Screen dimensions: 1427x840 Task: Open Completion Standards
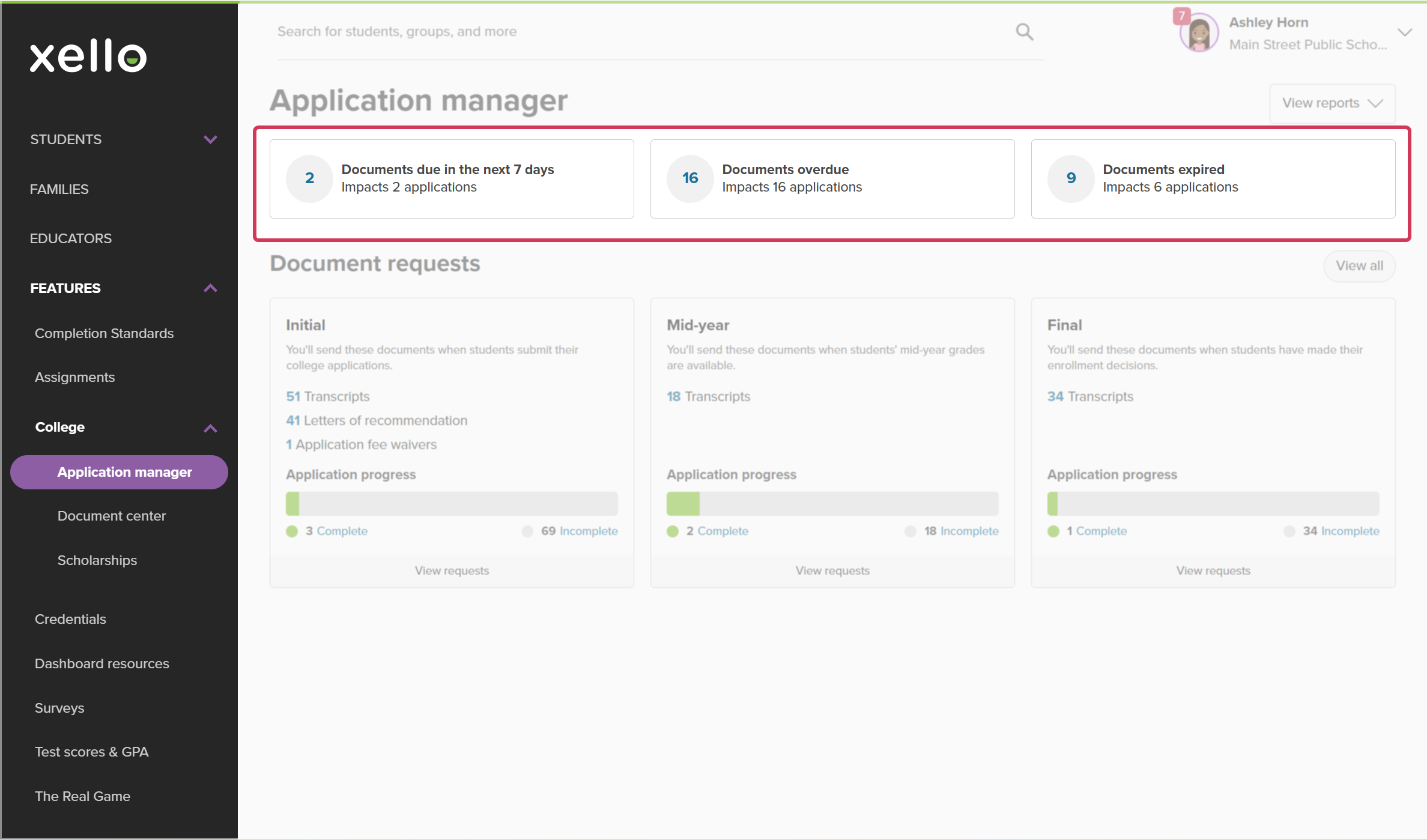click(x=104, y=333)
